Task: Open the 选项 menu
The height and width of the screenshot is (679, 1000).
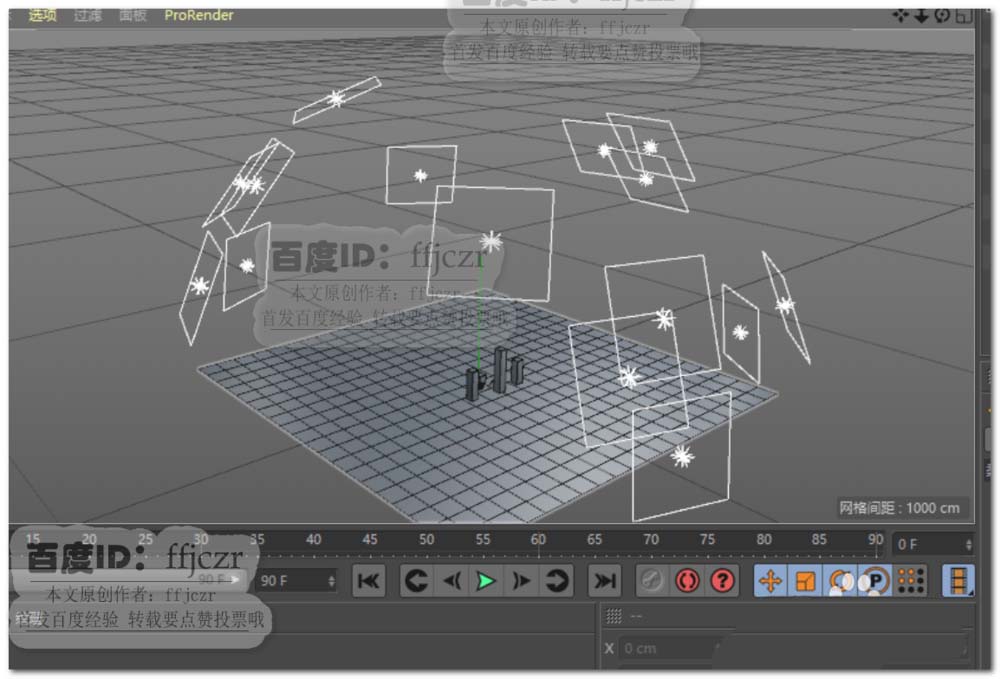Action: [42, 15]
